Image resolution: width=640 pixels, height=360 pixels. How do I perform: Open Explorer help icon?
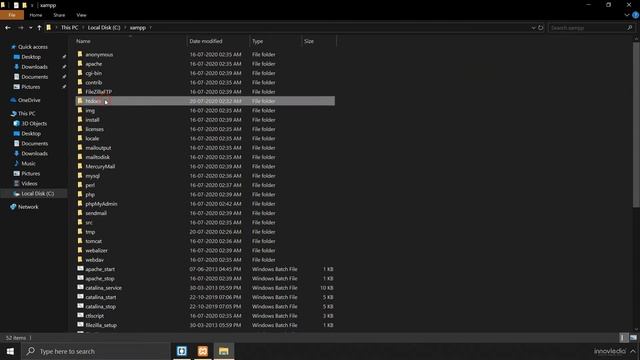click(x=636, y=15)
